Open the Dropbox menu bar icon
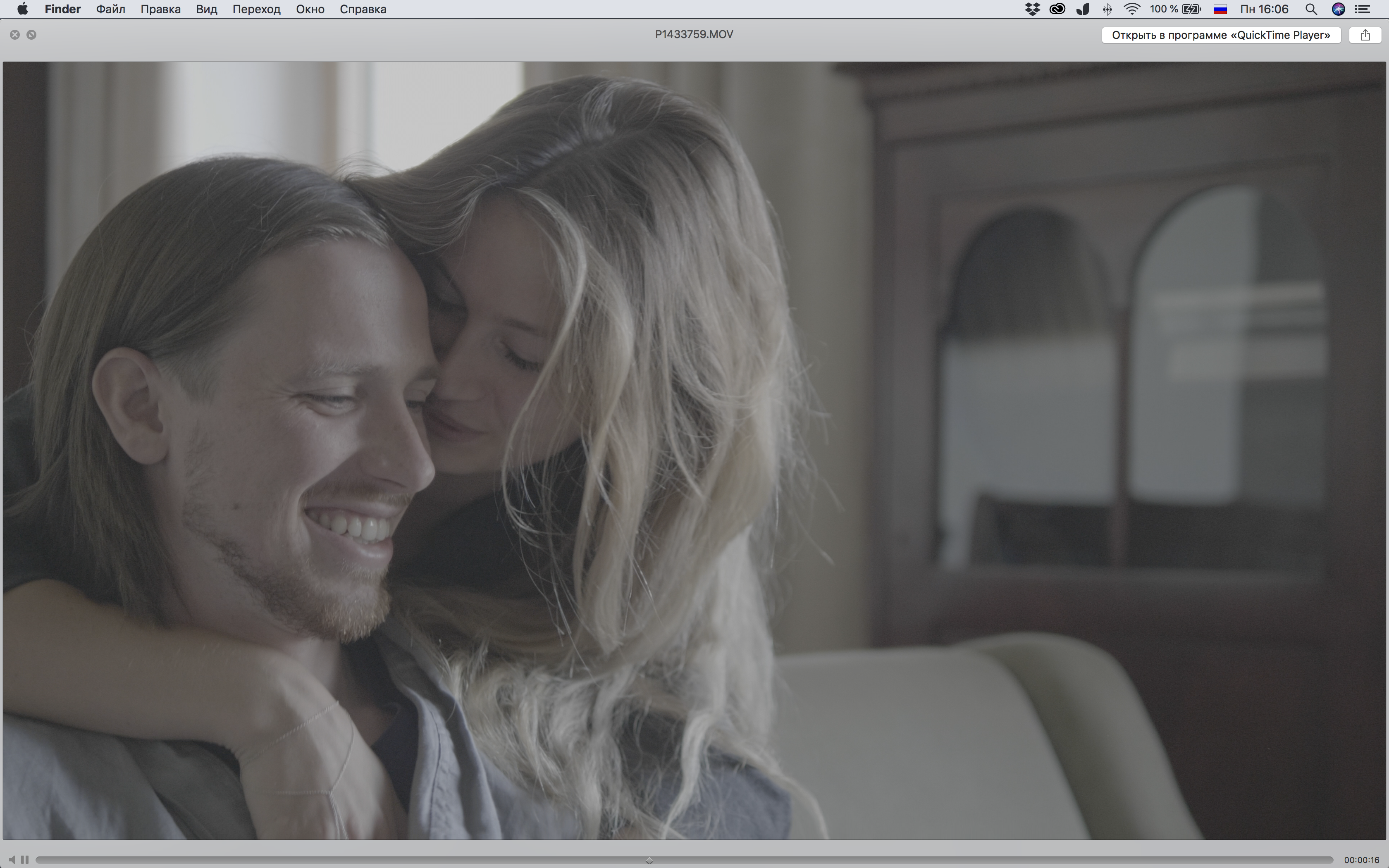 [x=1032, y=9]
